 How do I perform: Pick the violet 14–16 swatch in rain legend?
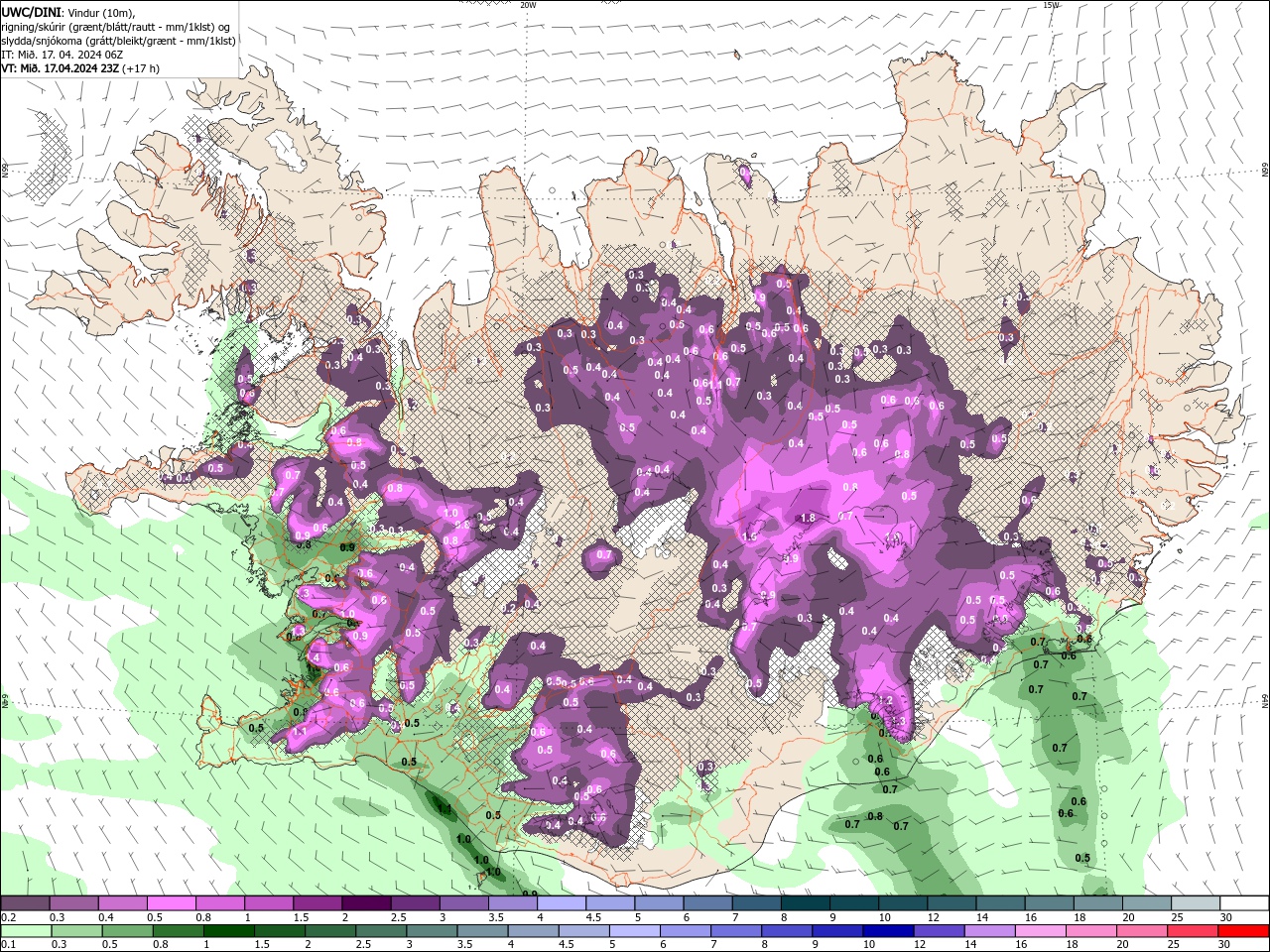tap(990, 931)
